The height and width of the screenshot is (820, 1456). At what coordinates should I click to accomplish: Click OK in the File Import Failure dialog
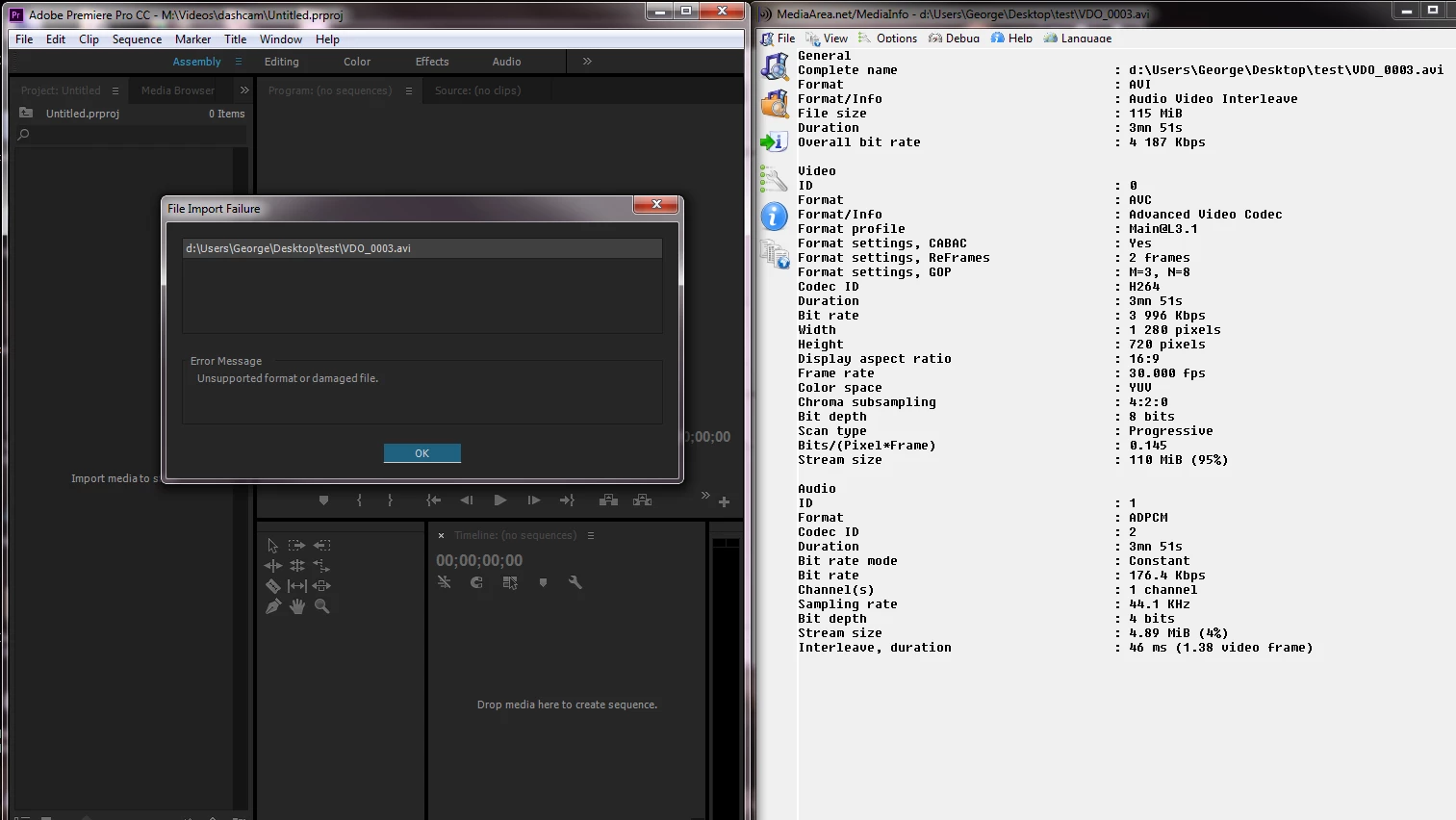coord(421,453)
